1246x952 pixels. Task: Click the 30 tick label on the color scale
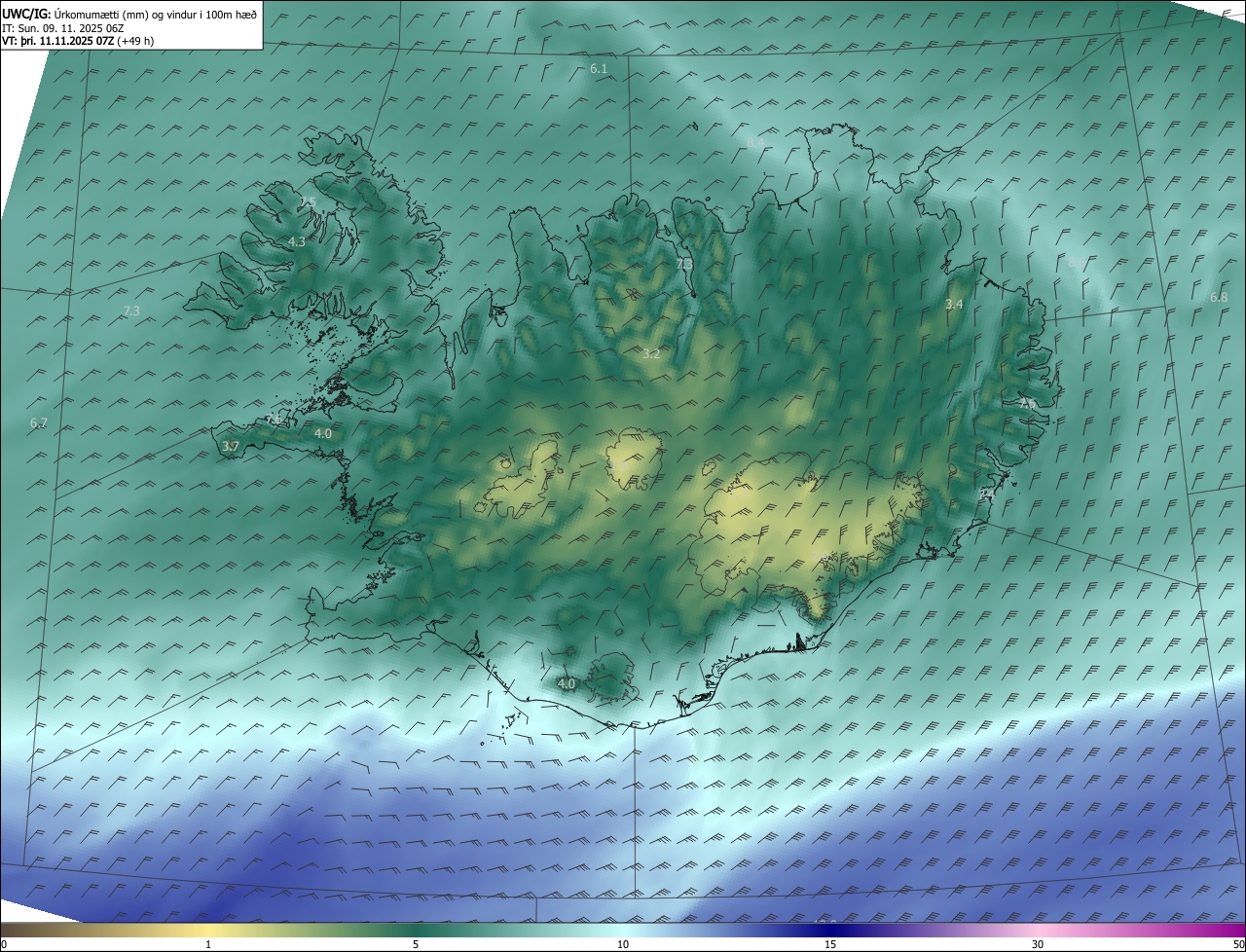click(1038, 944)
